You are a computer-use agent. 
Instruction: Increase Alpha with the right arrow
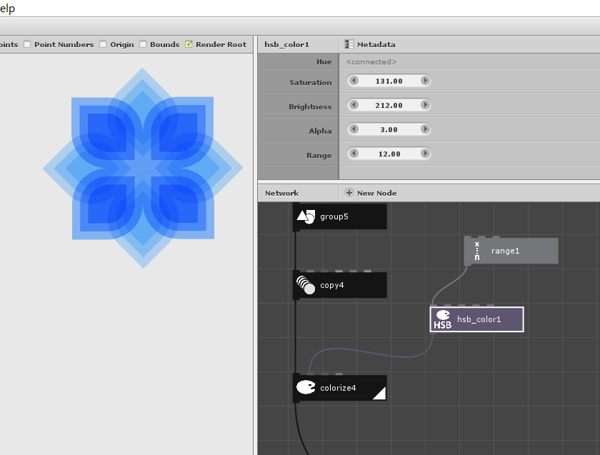[425, 129]
